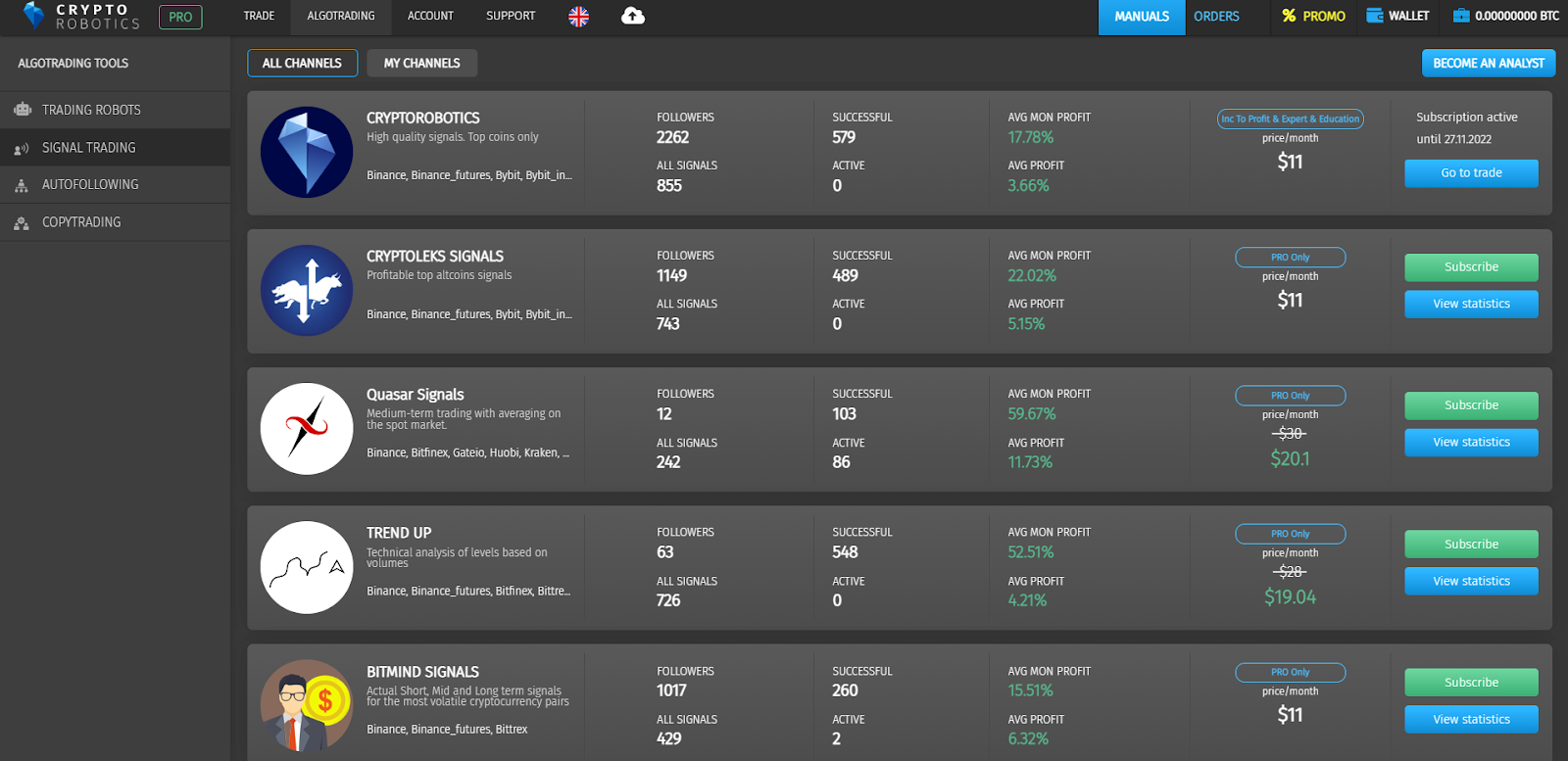Image resolution: width=1568 pixels, height=761 pixels.
Task: Click the PRO Only badge for CRYPTOLEKS SIGNALS
Action: [x=1290, y=258]
